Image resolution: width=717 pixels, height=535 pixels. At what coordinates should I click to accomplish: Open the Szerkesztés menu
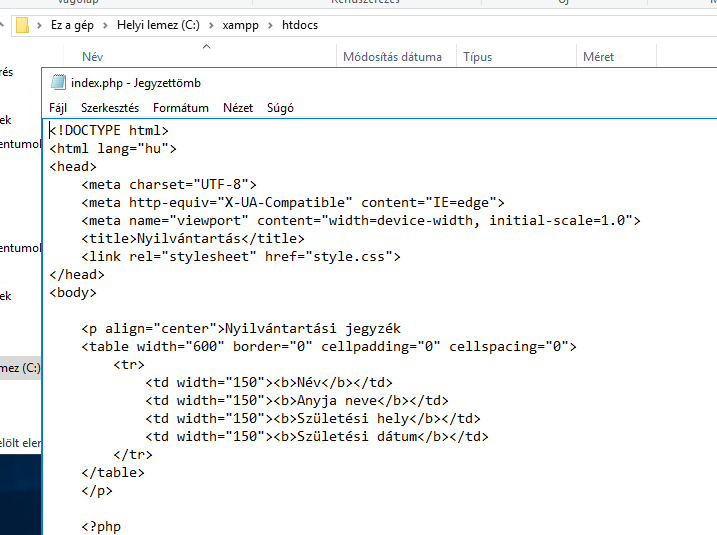[x=110, y=108]
